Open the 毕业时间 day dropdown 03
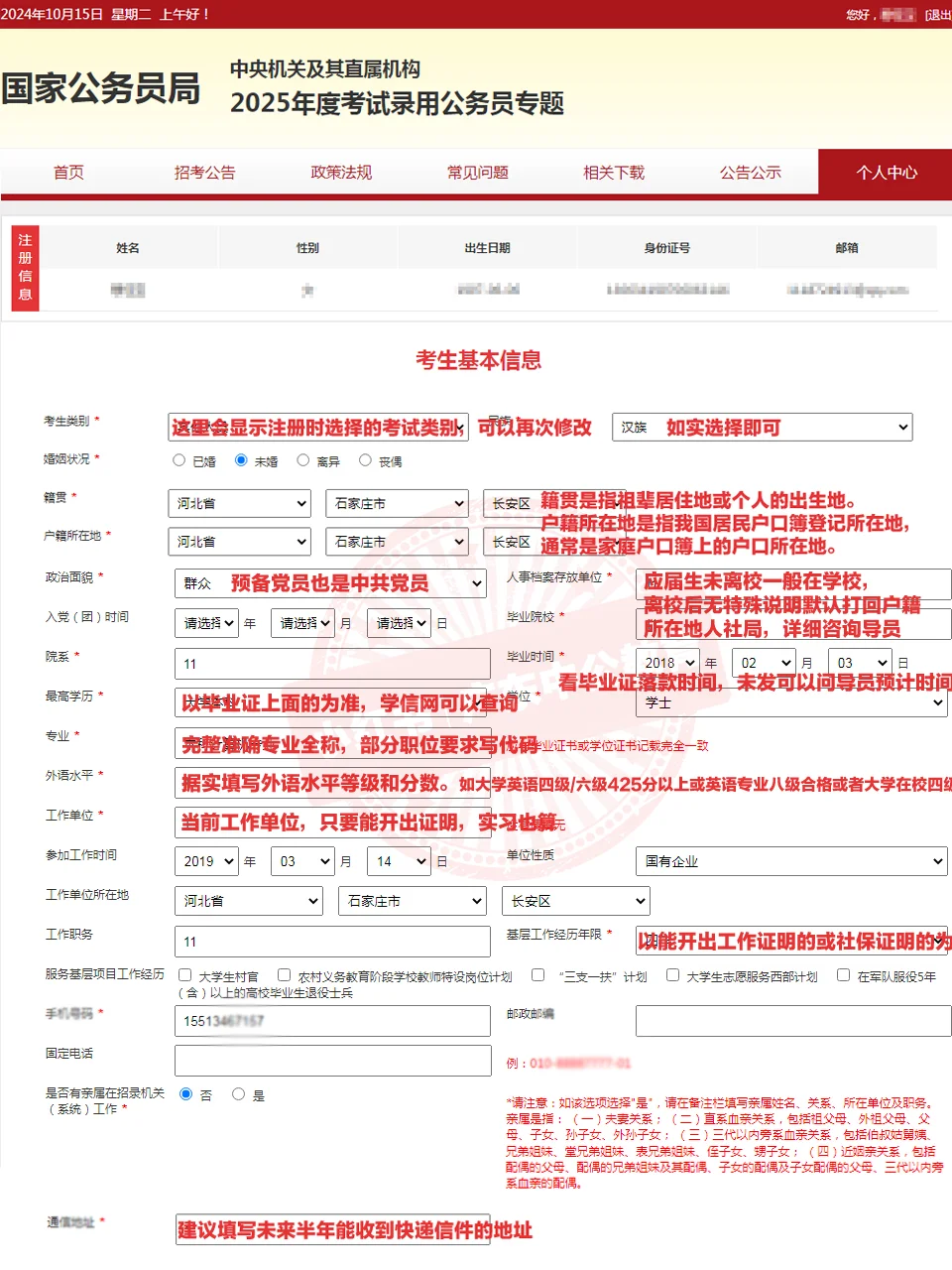This screenshot has height=1270, width=952. click(860, 663)
